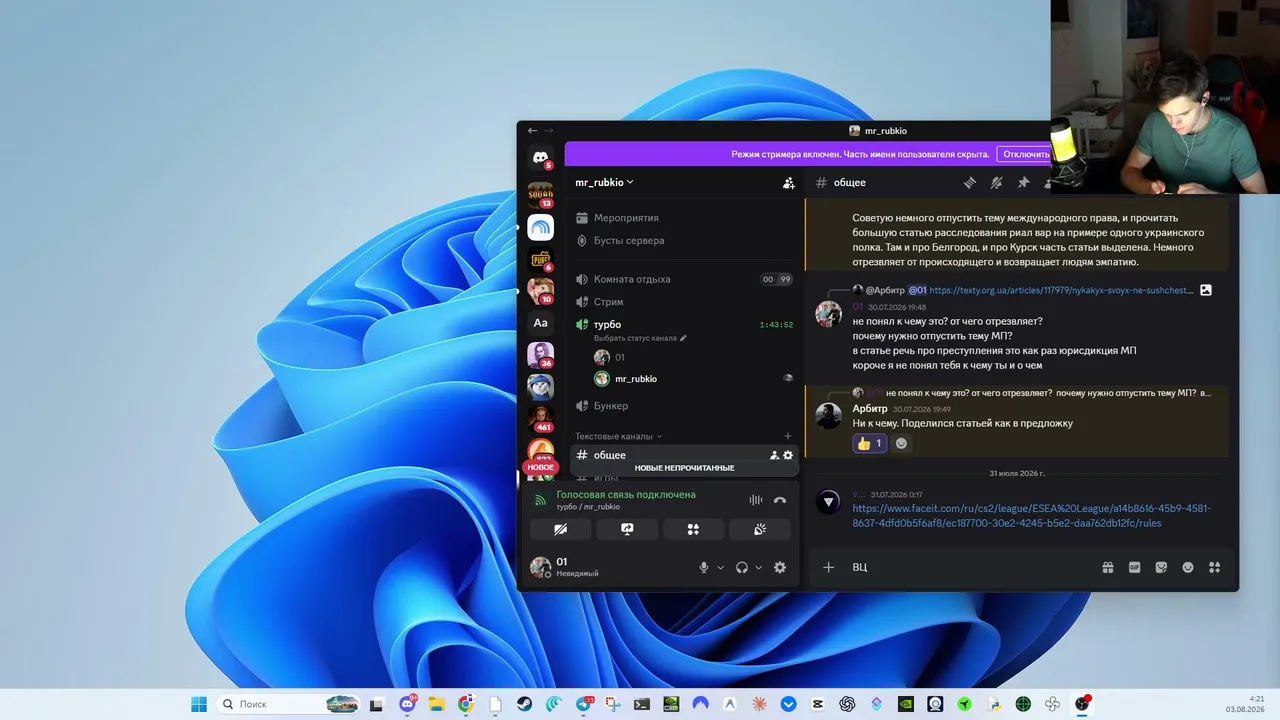Start screen sharing in voice panel
Screen dimensions: 1280x720
627,529
